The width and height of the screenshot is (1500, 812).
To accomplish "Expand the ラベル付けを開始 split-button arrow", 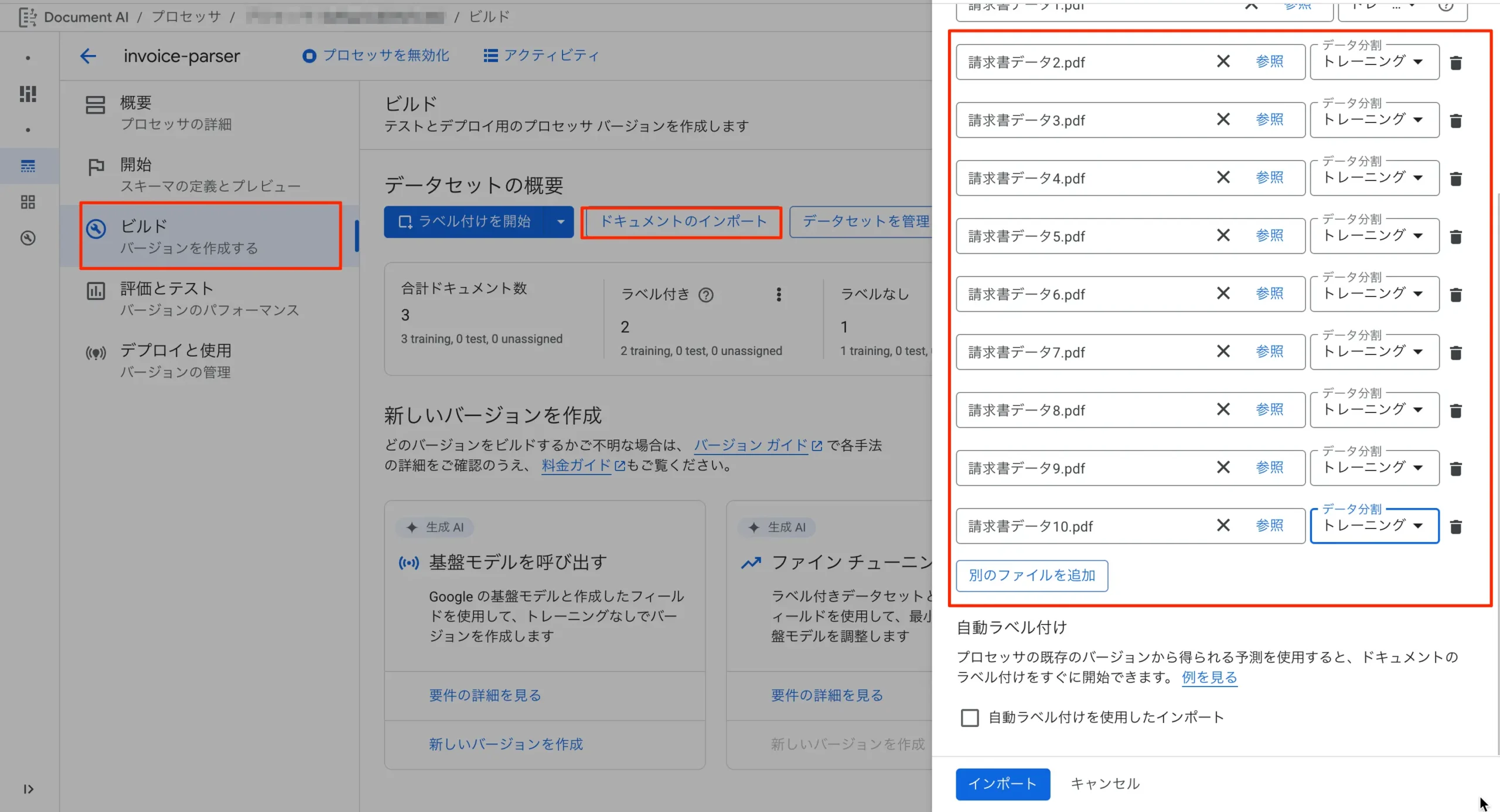I will (560, 221).
